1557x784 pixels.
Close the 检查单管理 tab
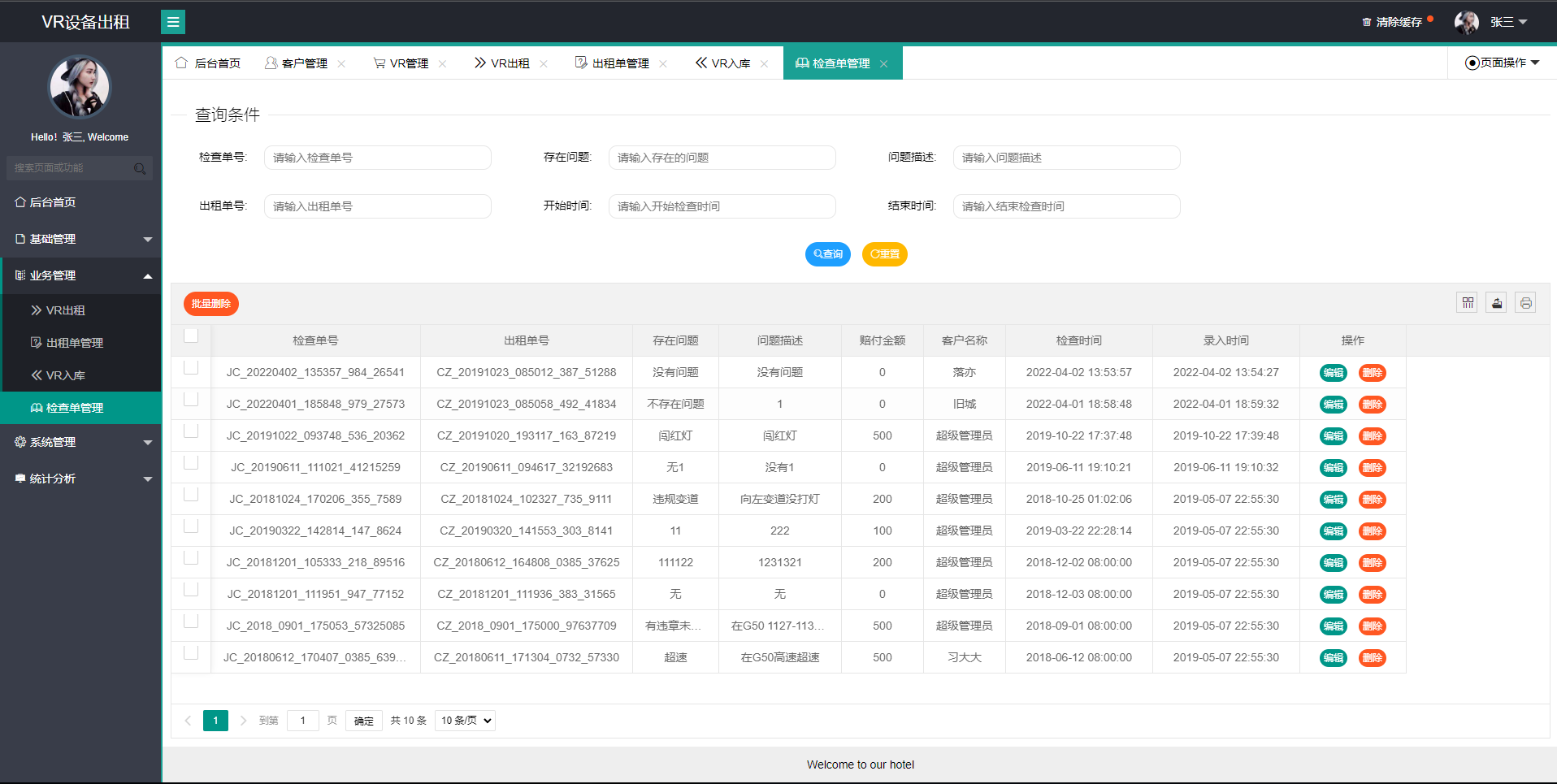coord(883,63)
